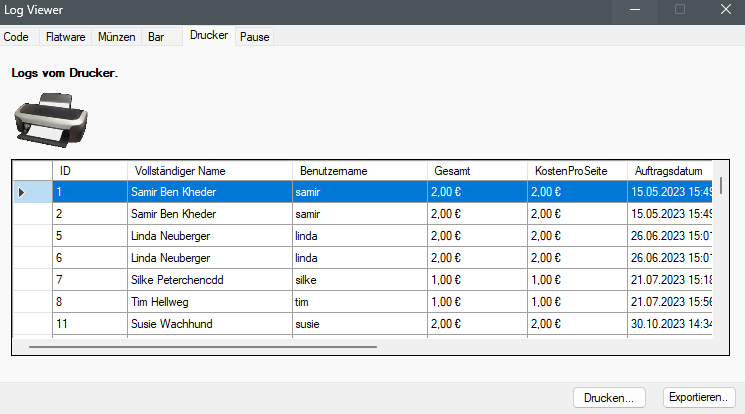Open the Flatware tab
Image resolution: width=745 pixels, height=414 pixels.
click(66, 37)
